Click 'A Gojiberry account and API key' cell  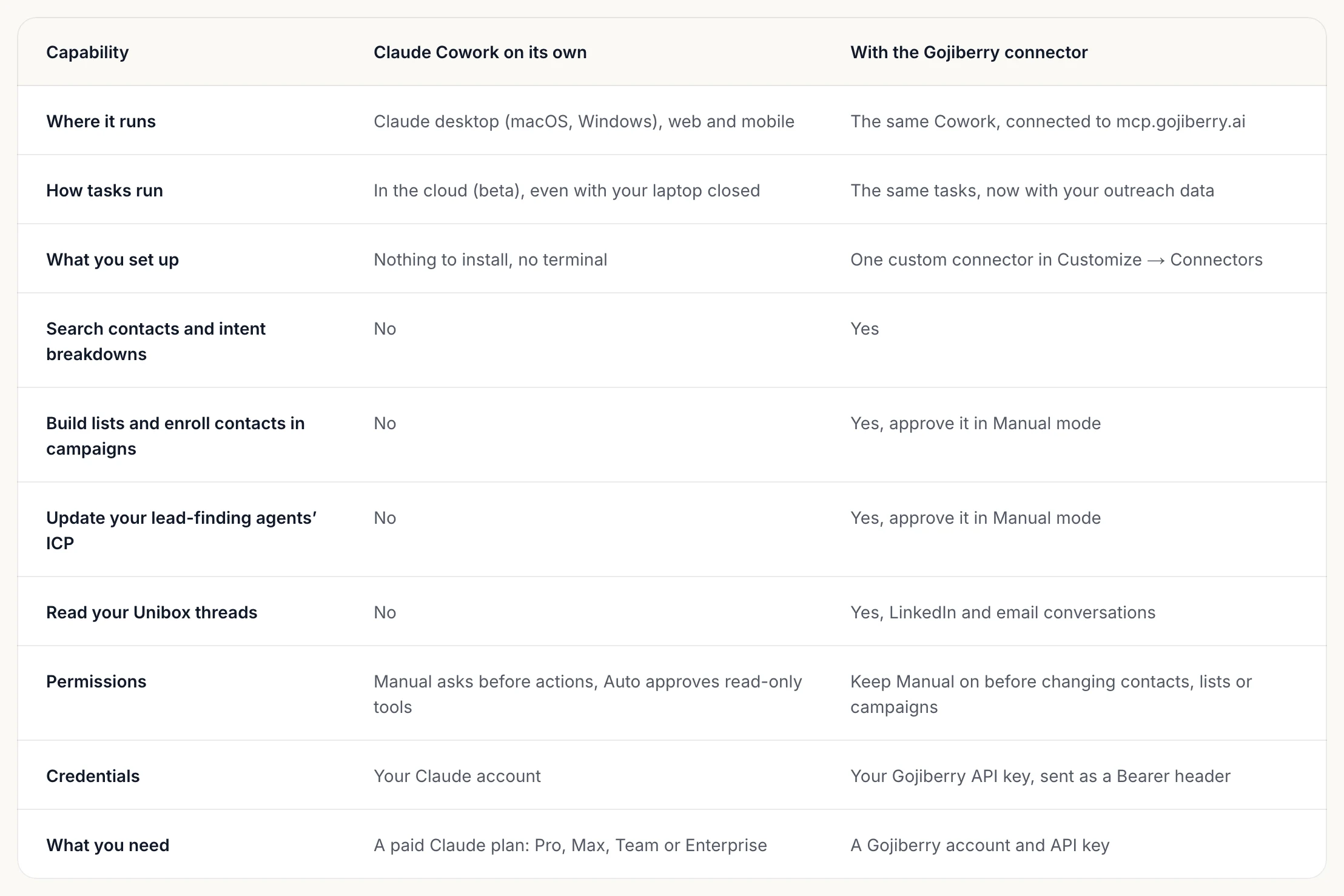pyautogui.click(x=979, y=845)
